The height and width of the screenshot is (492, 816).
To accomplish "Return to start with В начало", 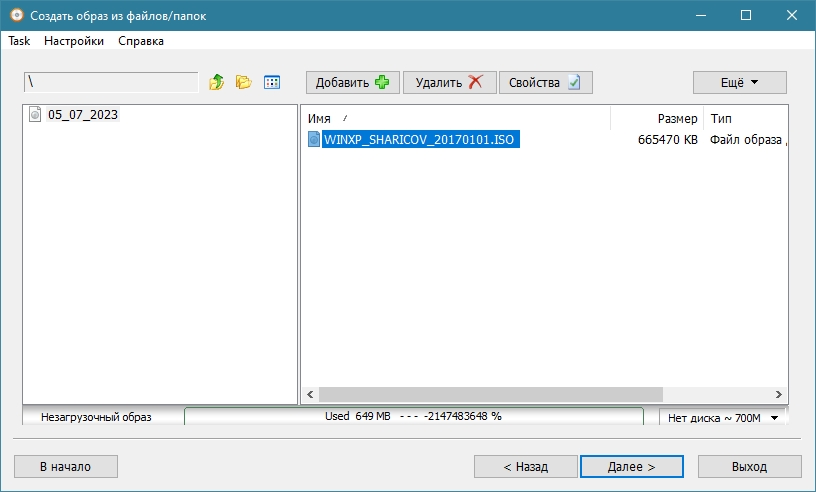I will point(65,466).
